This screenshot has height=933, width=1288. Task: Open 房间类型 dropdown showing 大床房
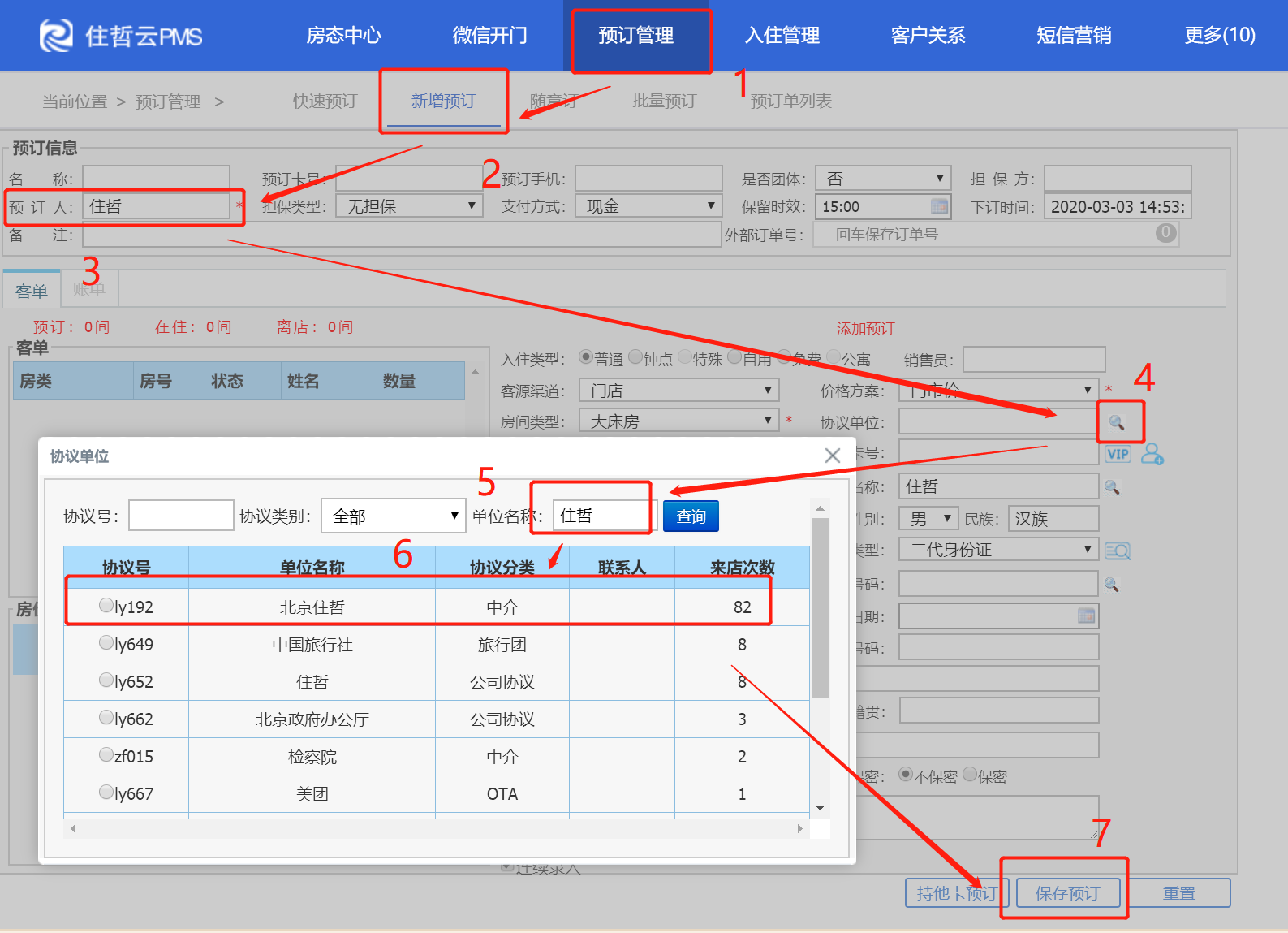coord(679,421)
